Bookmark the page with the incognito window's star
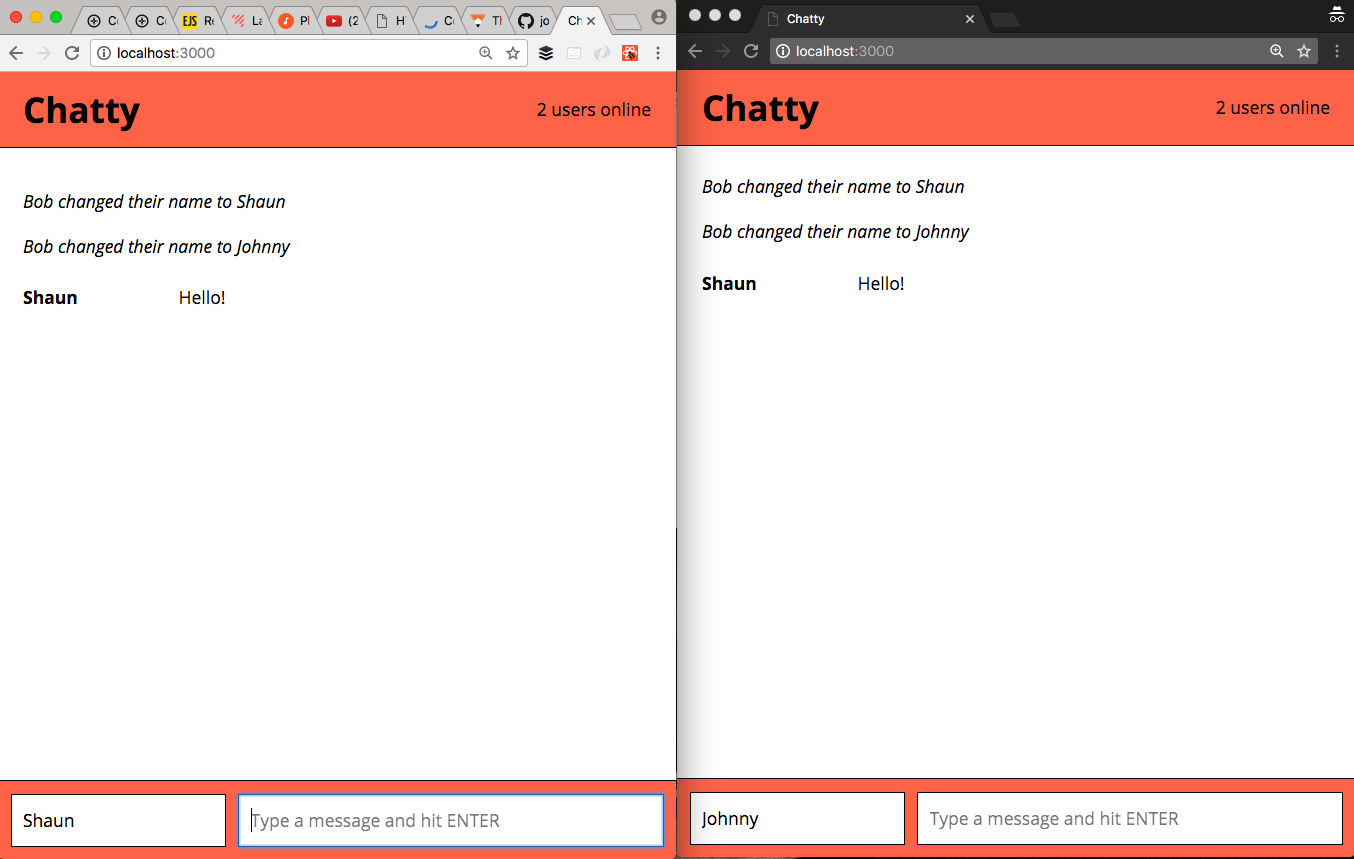Image resolution: width=1354 pixels, height=859 pixels. point(1304,51)
